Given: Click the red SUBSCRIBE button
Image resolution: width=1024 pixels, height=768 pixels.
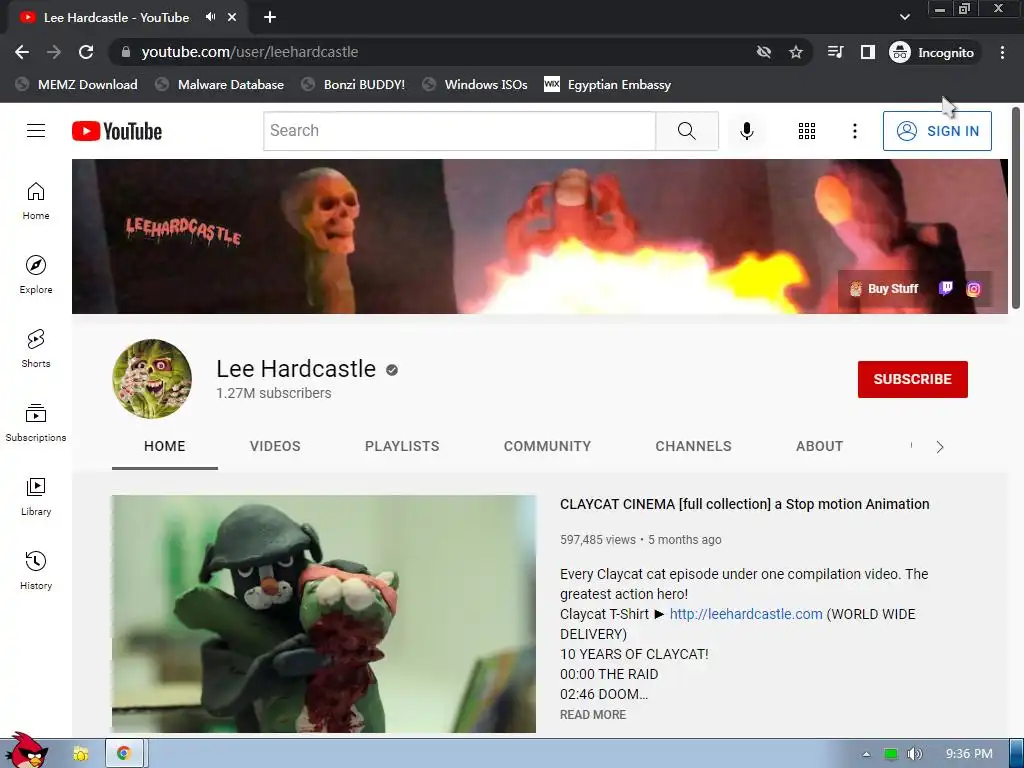Looking at the screenshot, I should 912,379.
